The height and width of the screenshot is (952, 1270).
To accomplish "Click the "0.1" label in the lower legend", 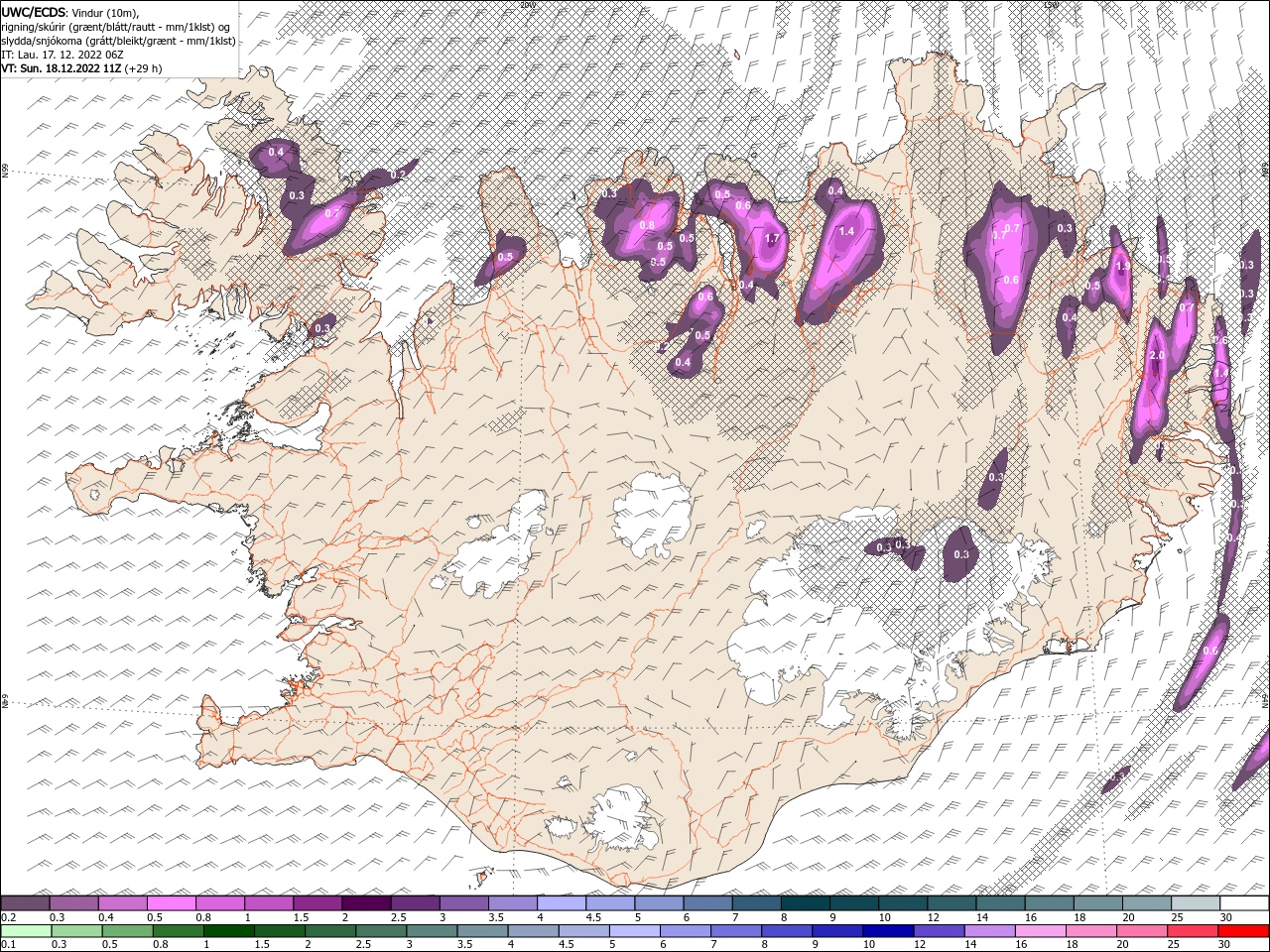I will point(10,945).
